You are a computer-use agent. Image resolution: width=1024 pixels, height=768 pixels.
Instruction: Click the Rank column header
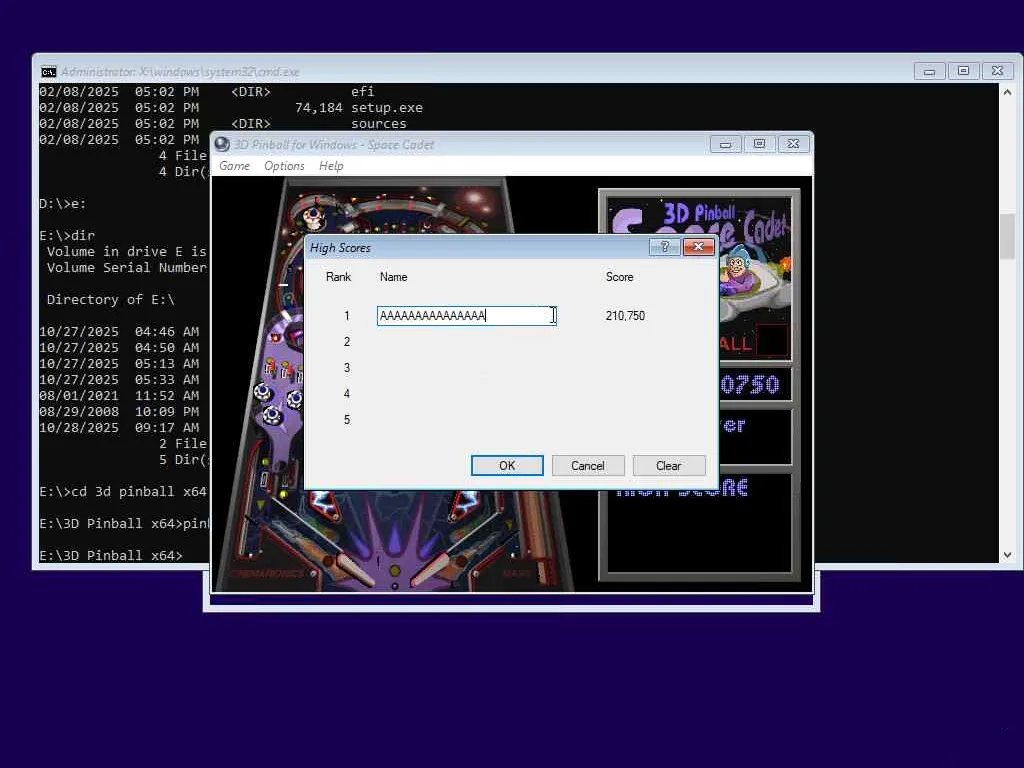338,277
